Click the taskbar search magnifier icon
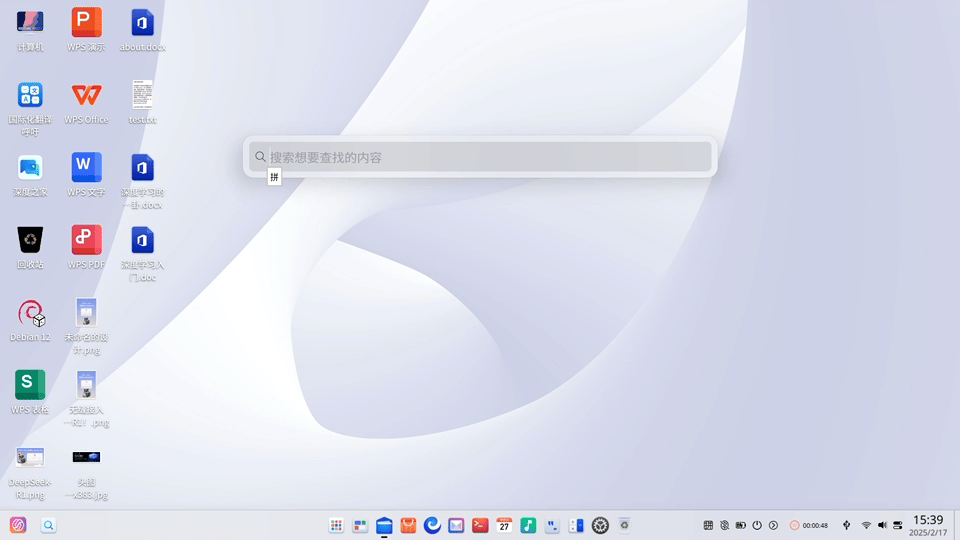 tap(48, 525)
